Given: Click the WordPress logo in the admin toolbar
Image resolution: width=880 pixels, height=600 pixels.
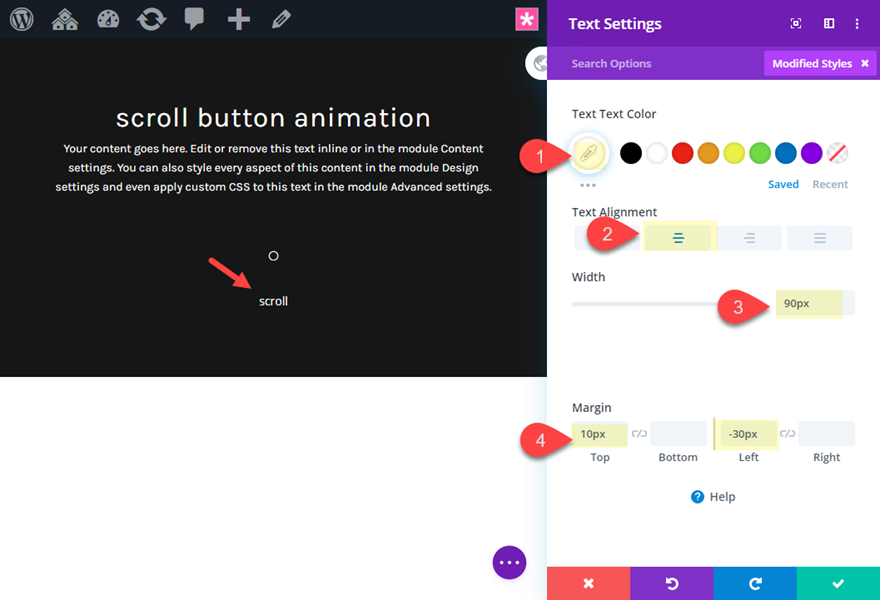Looking at the screenshot, I should pyautogui.click(x=22, y=18).
